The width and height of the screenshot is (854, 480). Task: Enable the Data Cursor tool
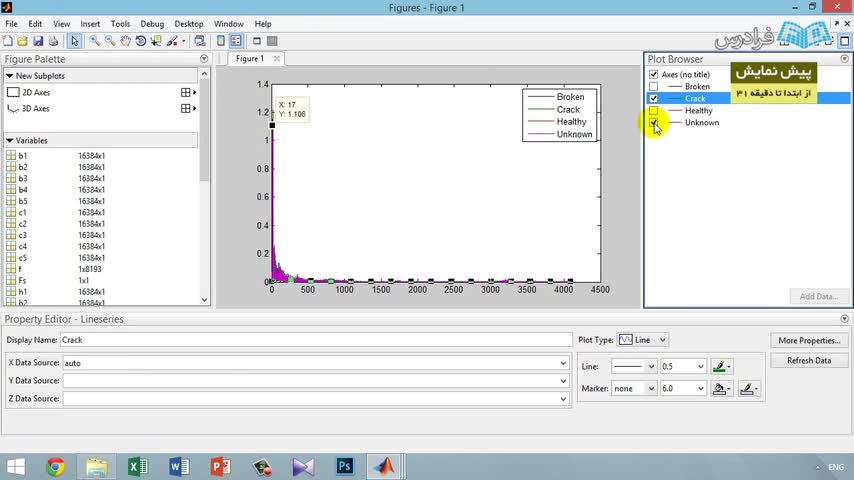(x=157, y=41)
